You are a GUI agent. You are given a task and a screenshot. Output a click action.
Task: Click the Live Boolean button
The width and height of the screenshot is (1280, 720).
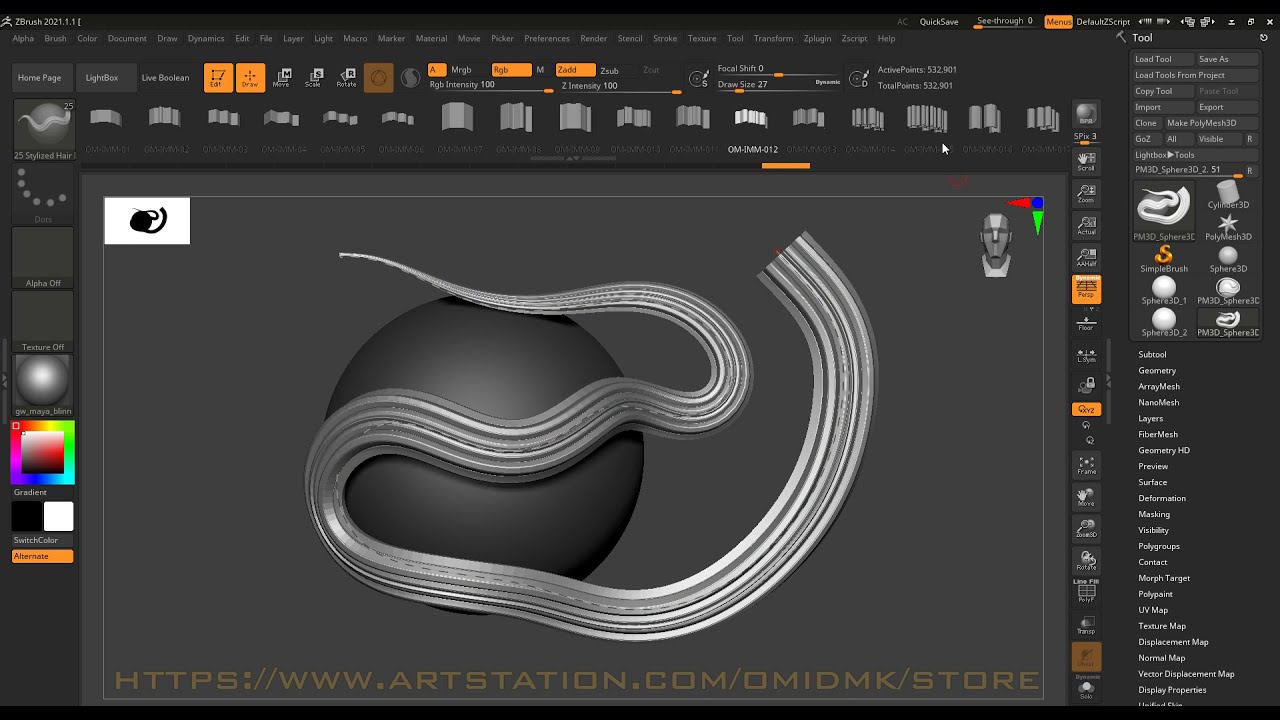coord(165,77)
